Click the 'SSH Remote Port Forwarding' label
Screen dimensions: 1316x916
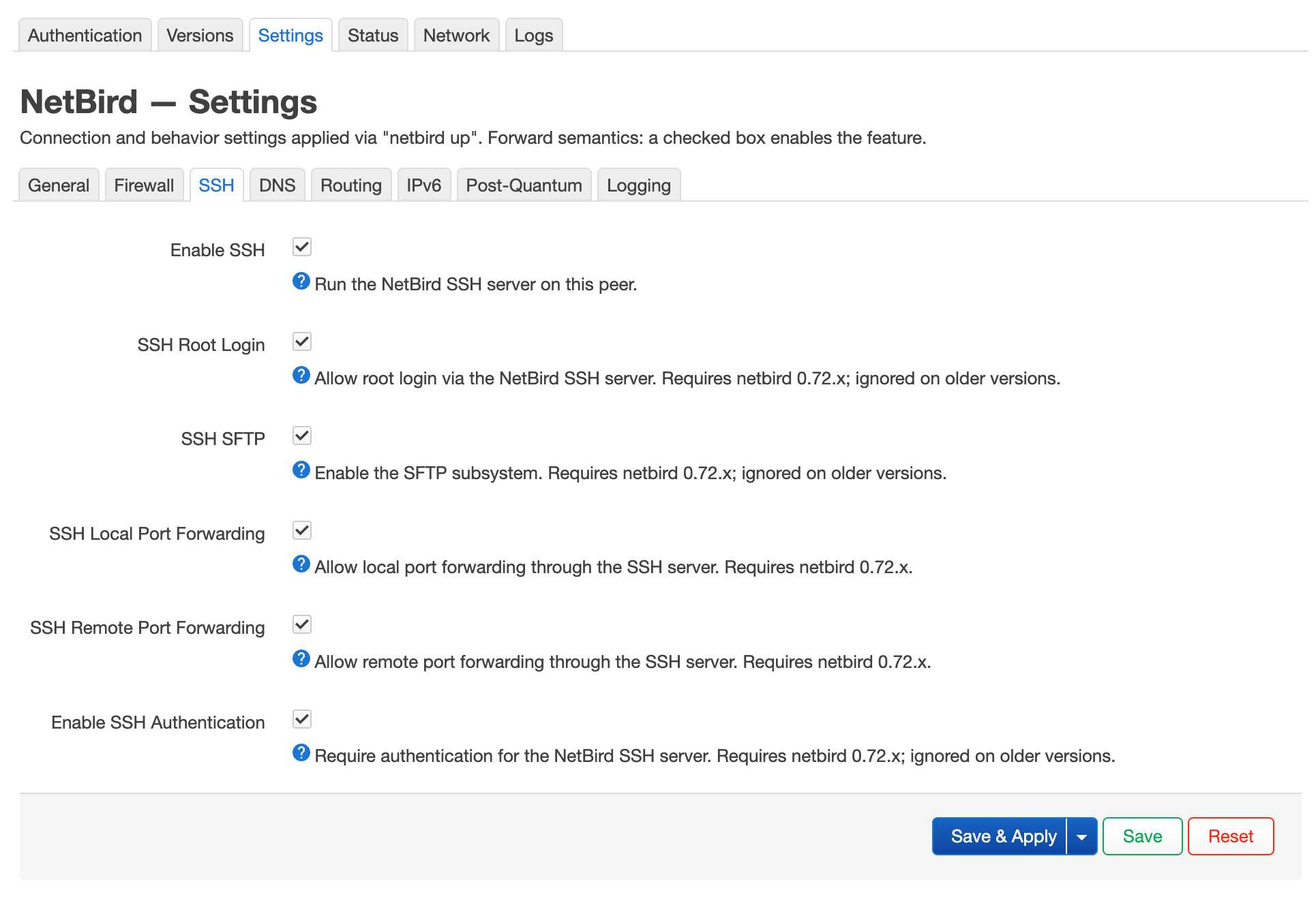[147, 628]
